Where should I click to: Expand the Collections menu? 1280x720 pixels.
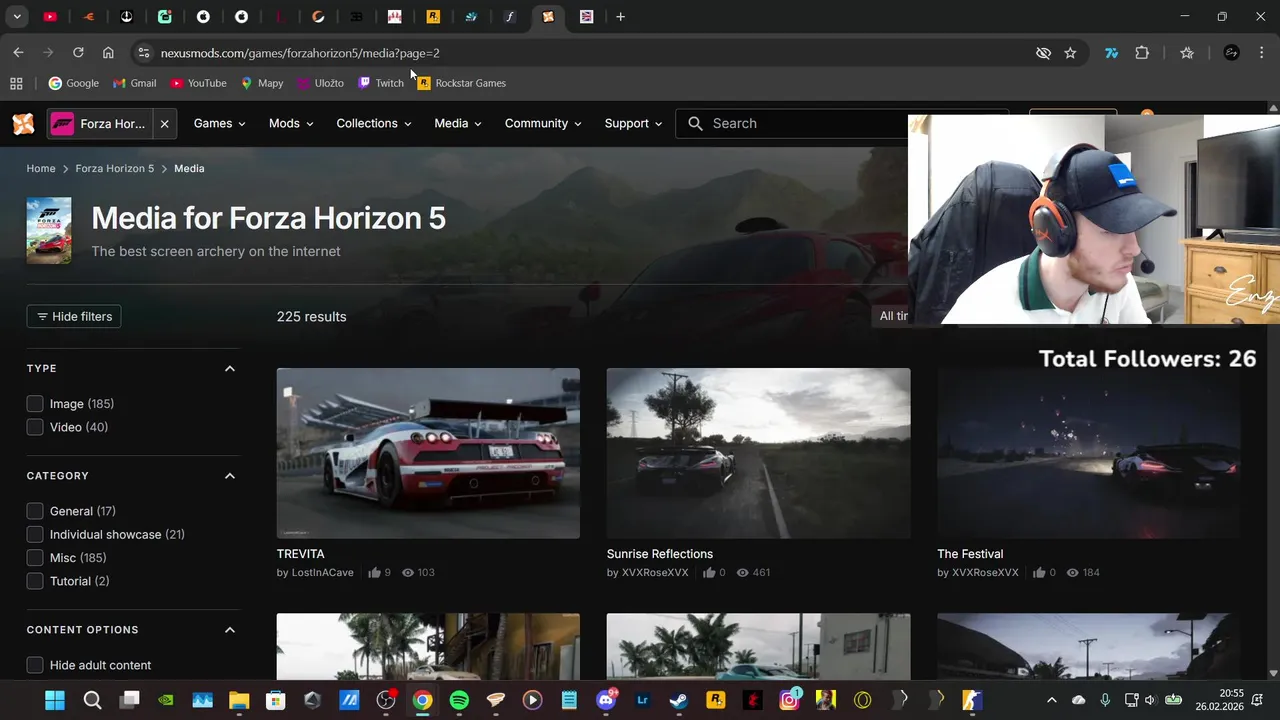(374, 123)
